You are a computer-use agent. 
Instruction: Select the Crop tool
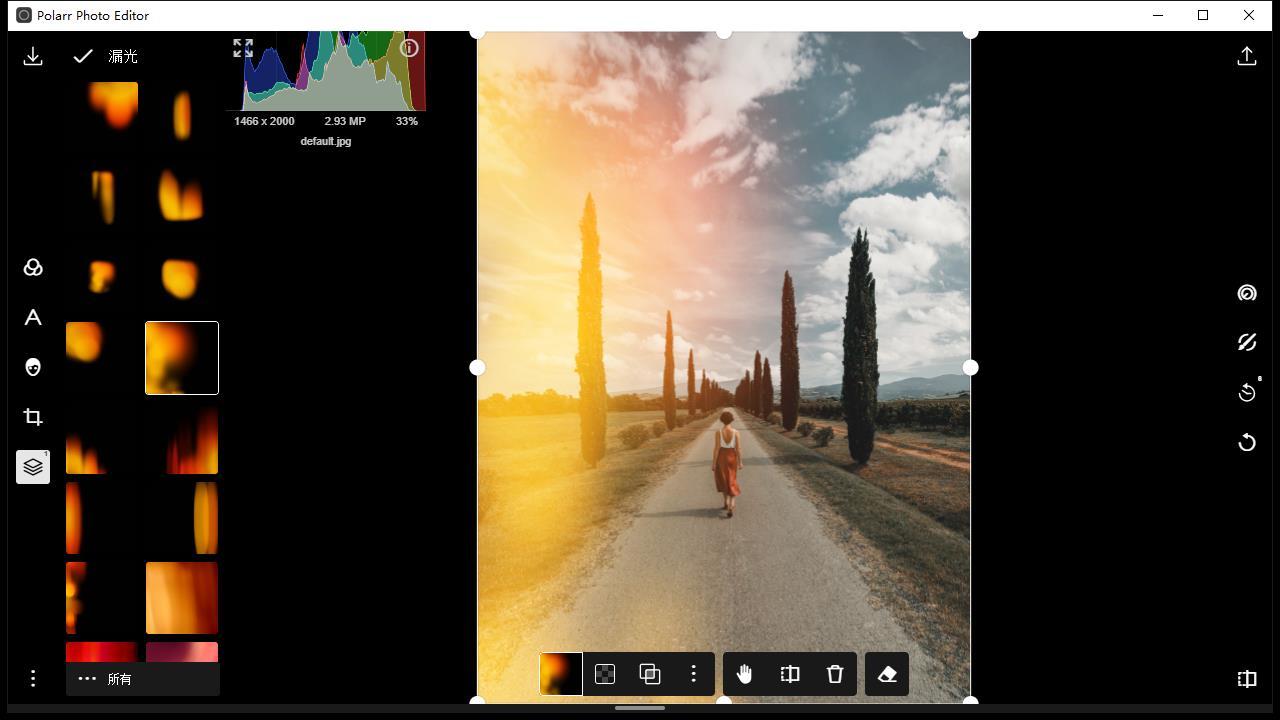pyautogui.click(x=33, y=417)
